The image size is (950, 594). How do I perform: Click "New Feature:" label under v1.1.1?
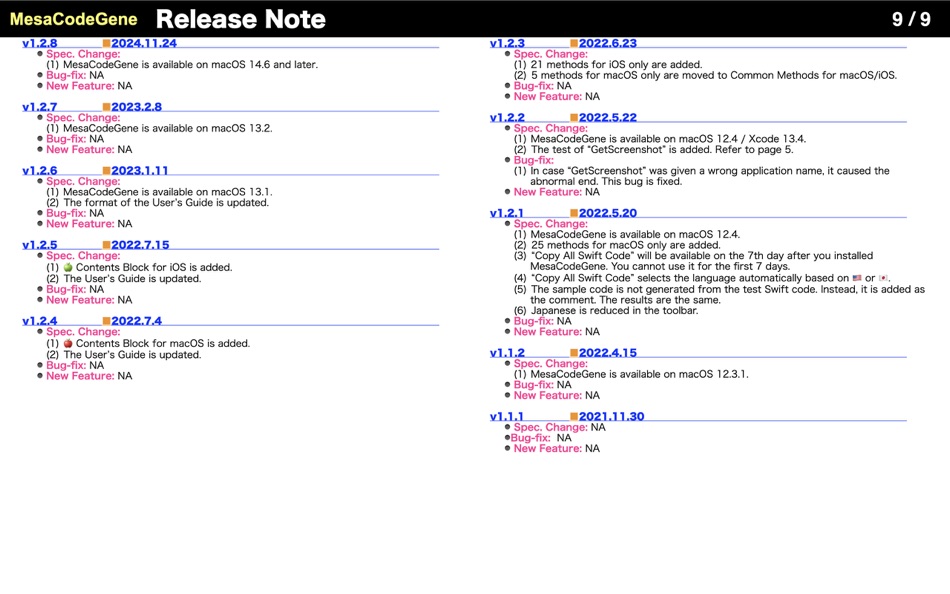[x=548, y=449]
